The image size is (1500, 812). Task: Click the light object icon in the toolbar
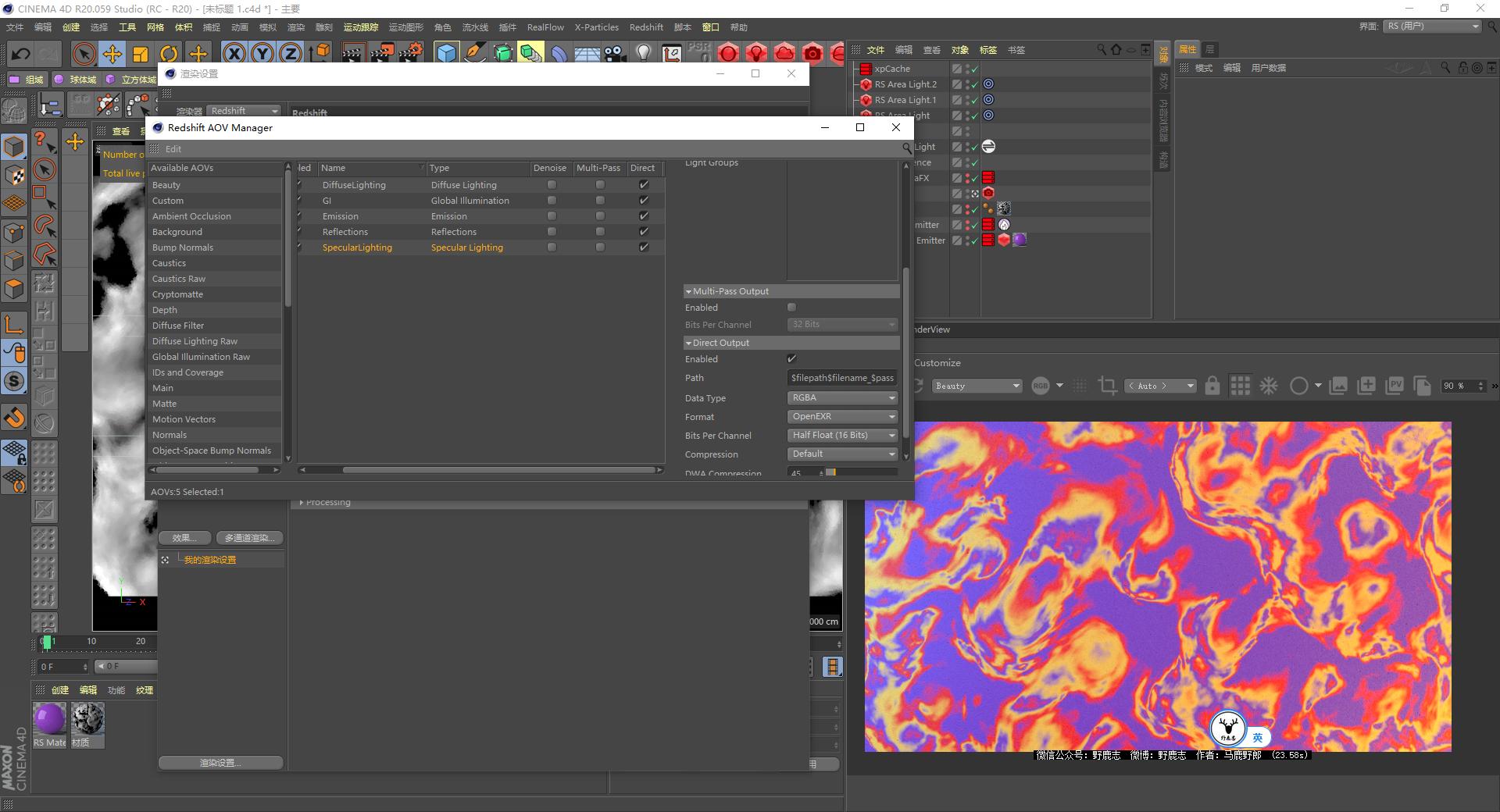[x=642, y=53]
